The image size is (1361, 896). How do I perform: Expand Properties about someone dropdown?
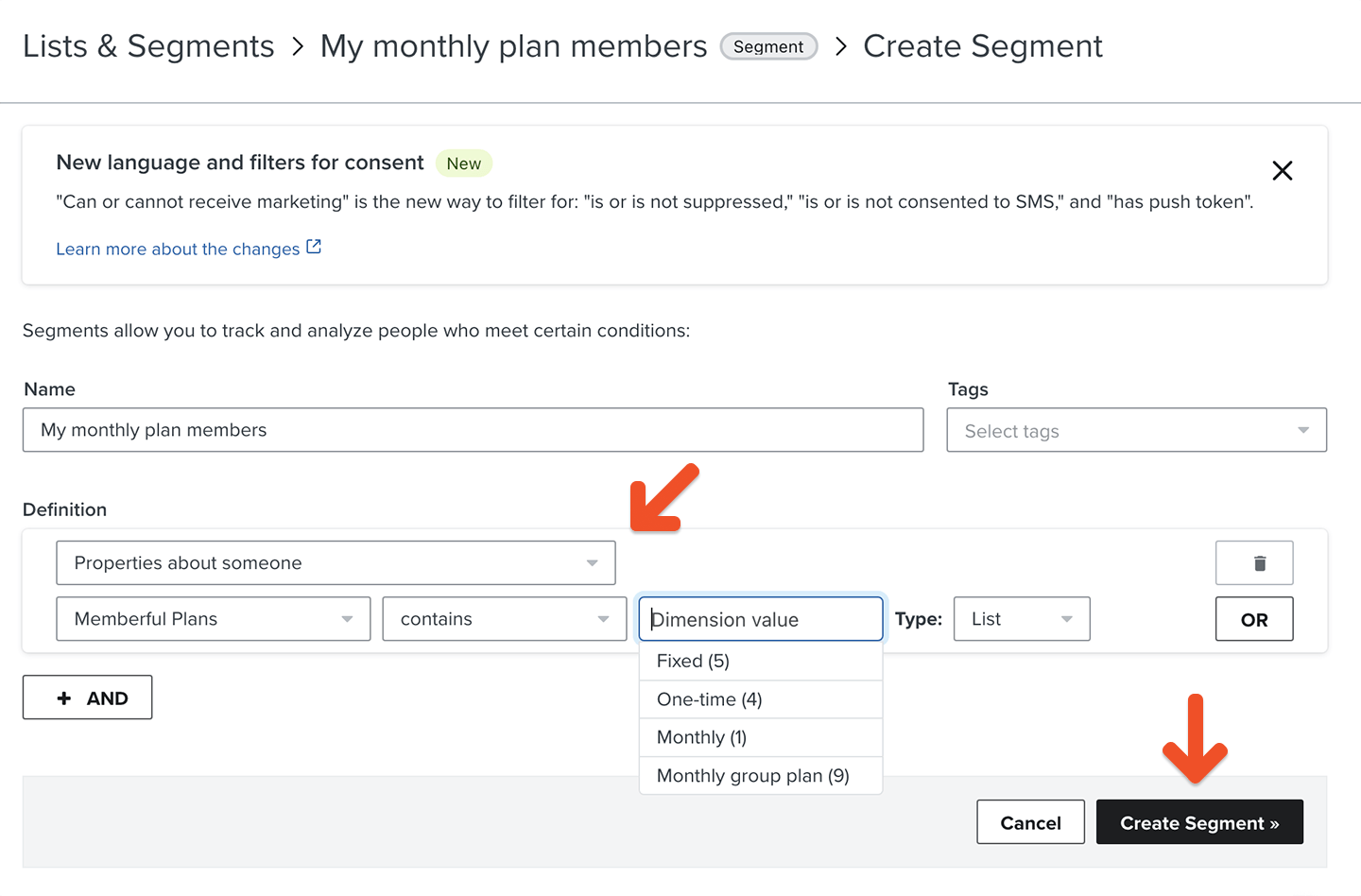(336, 563)
